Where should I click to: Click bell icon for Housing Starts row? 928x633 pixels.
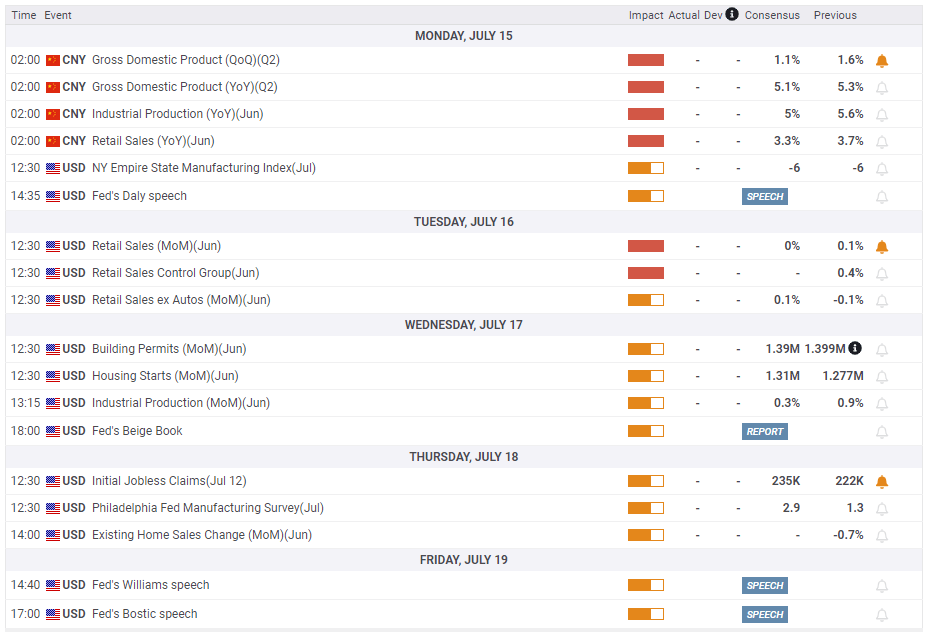tap(882, 377)
